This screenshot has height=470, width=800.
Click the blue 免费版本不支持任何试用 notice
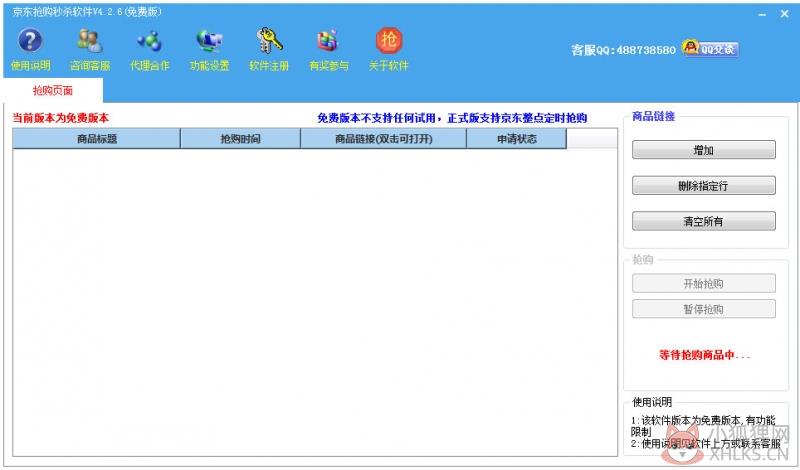[x=452, y=118]
